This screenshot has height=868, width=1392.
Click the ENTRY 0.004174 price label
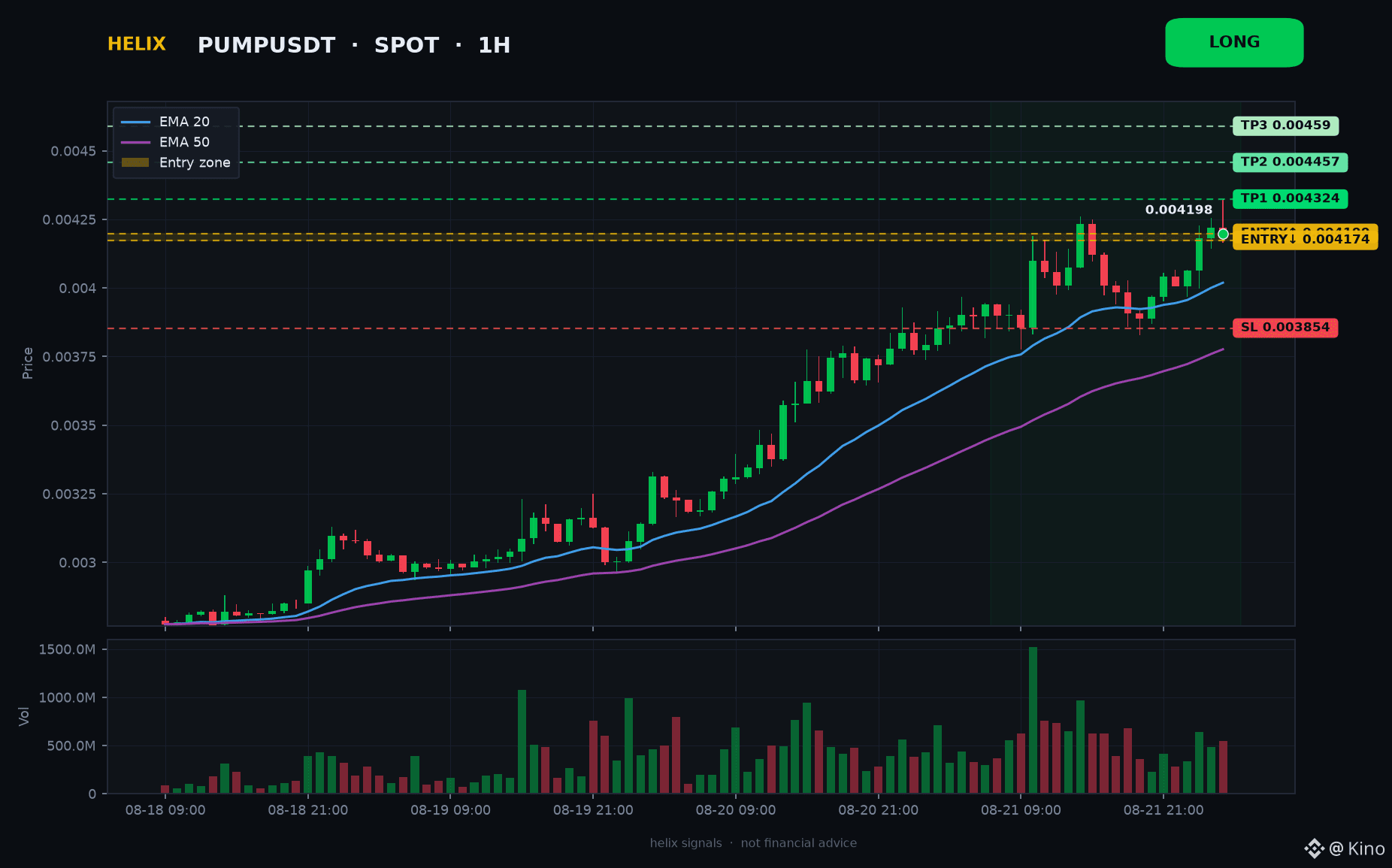click(x=1305, y=240)
